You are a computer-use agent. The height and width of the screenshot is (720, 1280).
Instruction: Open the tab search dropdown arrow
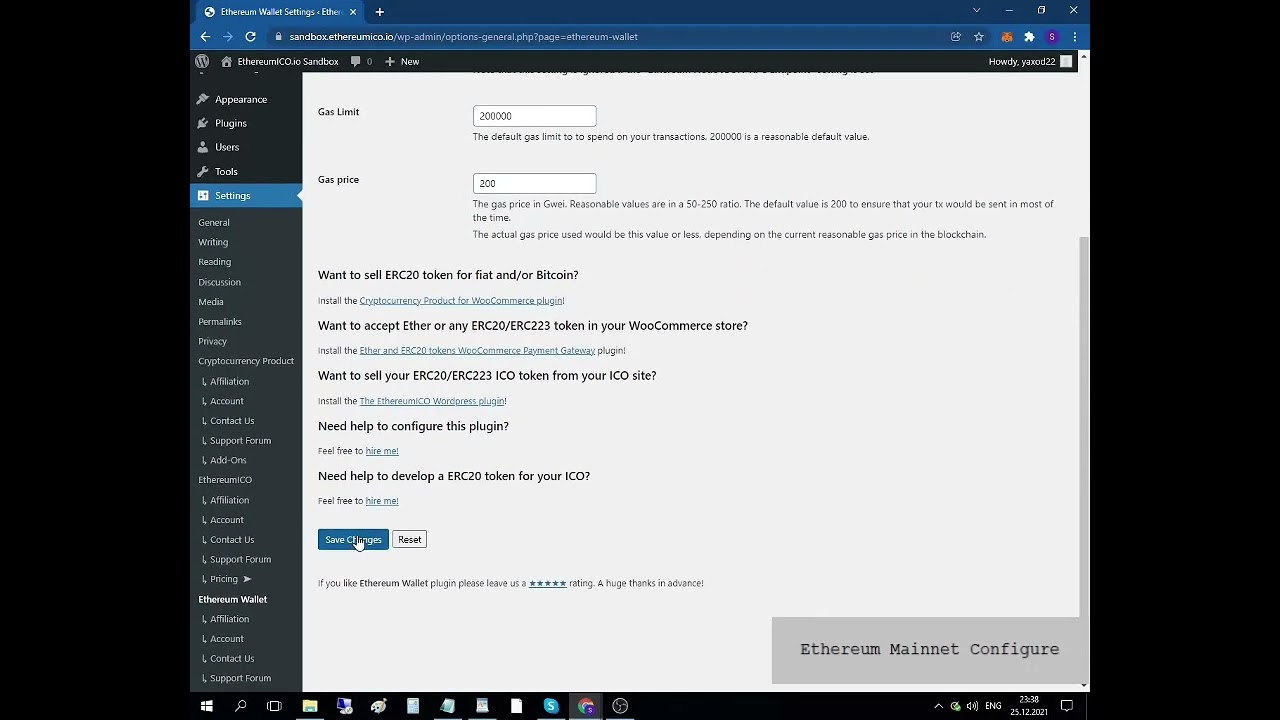point(976,10)
